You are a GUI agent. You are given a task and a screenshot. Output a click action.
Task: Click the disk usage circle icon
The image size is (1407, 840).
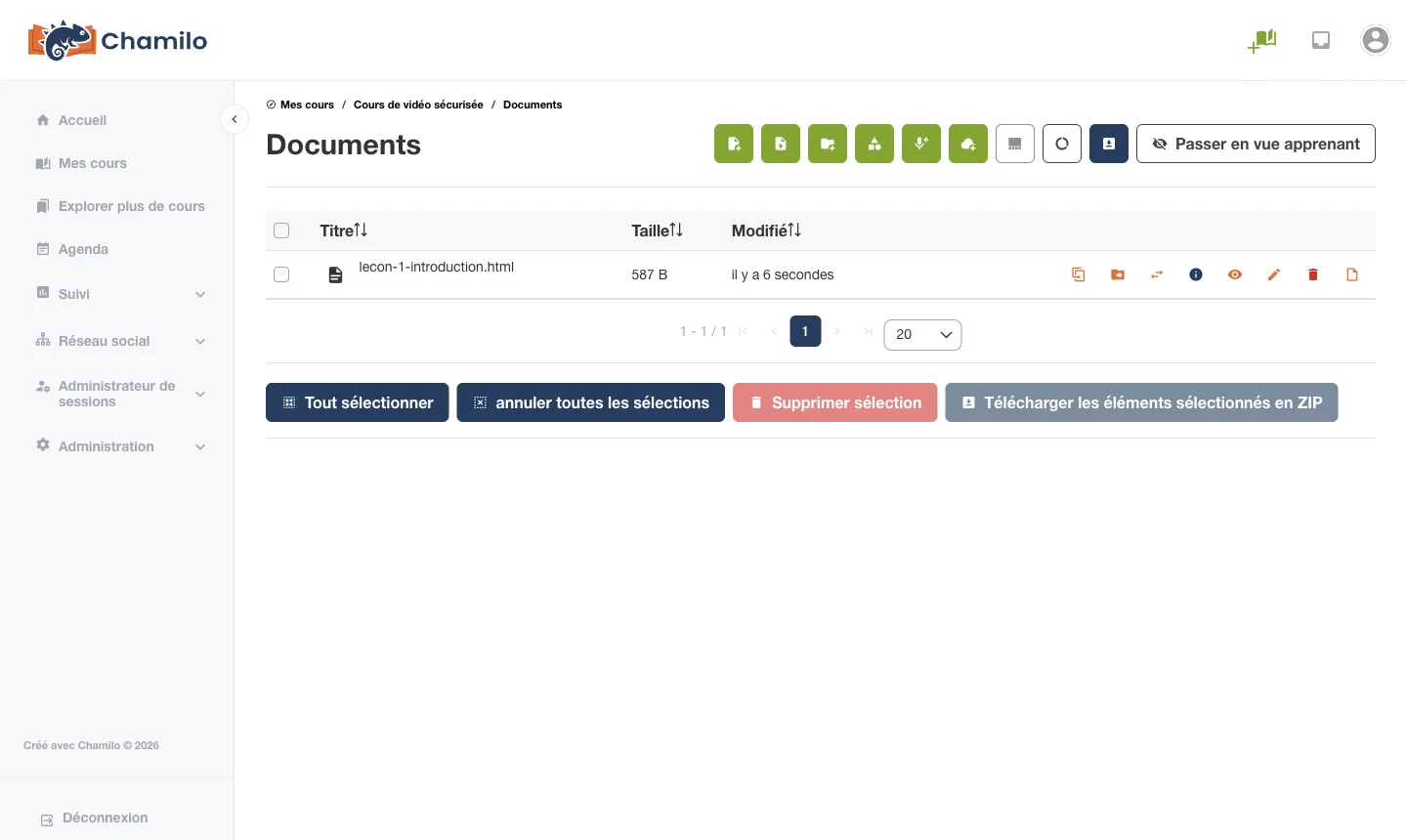coord(1062,144)
